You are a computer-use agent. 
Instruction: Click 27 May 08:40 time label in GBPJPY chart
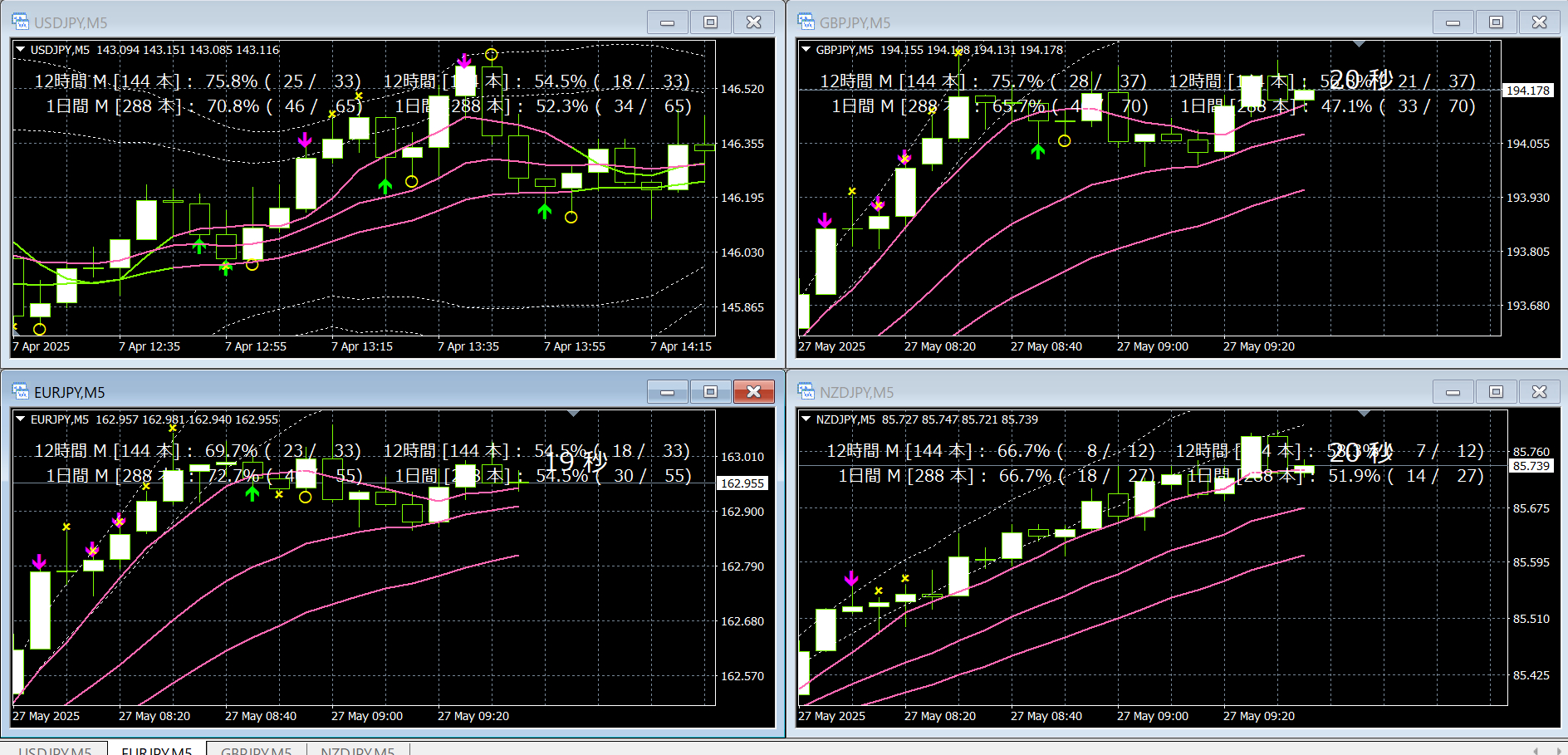click(1046, 346)
